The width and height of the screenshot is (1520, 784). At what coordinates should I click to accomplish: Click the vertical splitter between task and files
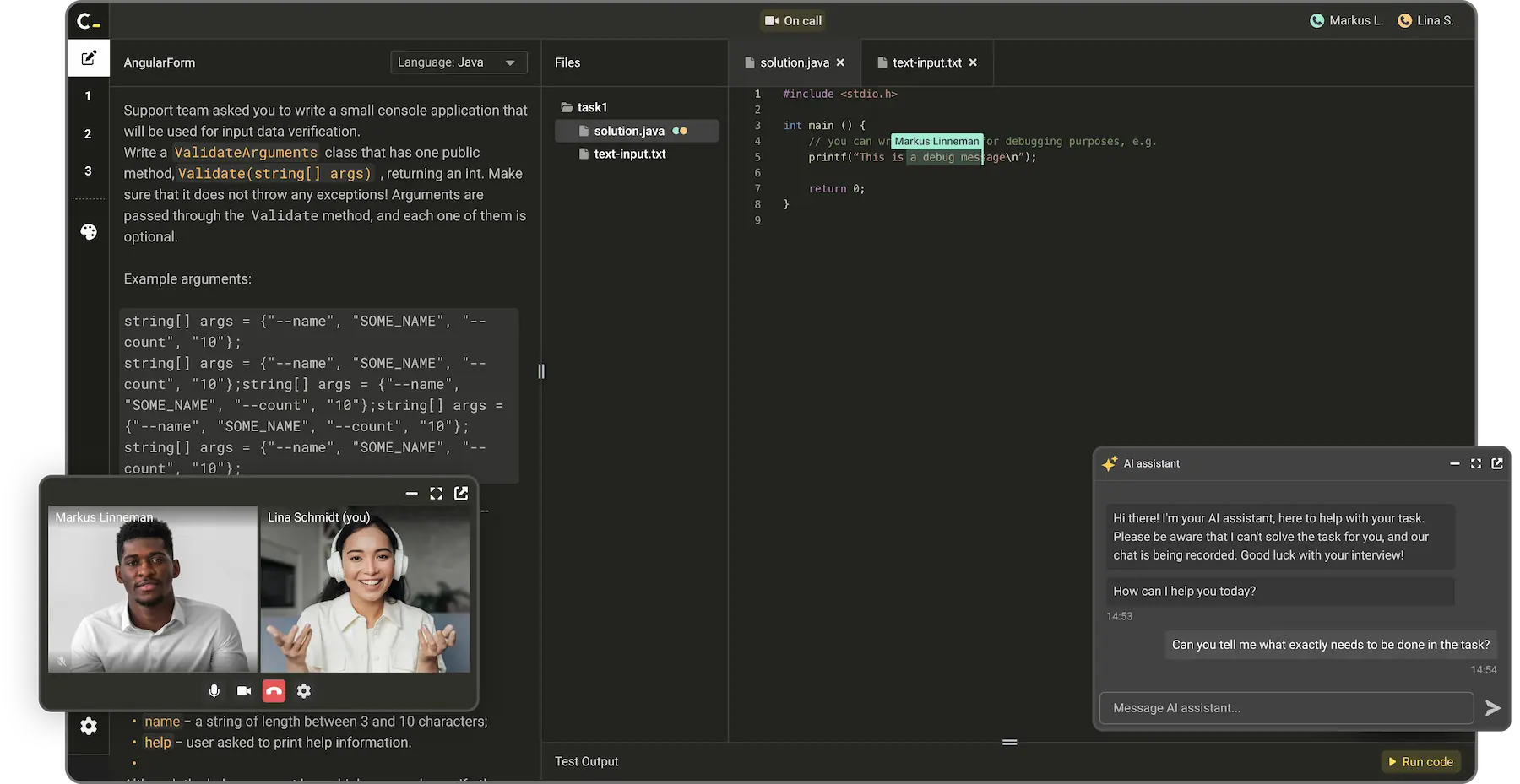(541, 371)
